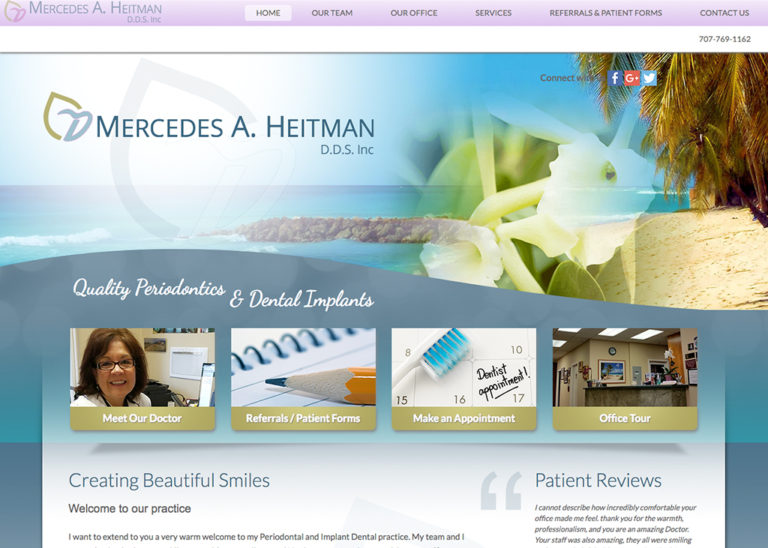Open the Contact Us menu item
Viewport: 768px width, 548px height.
[724, 13]
